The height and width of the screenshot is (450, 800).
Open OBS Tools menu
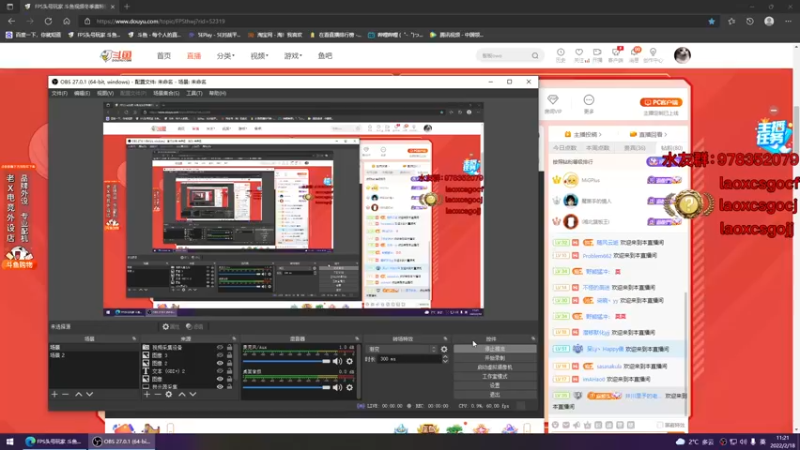pyautogui.click(x=194, y=93)
